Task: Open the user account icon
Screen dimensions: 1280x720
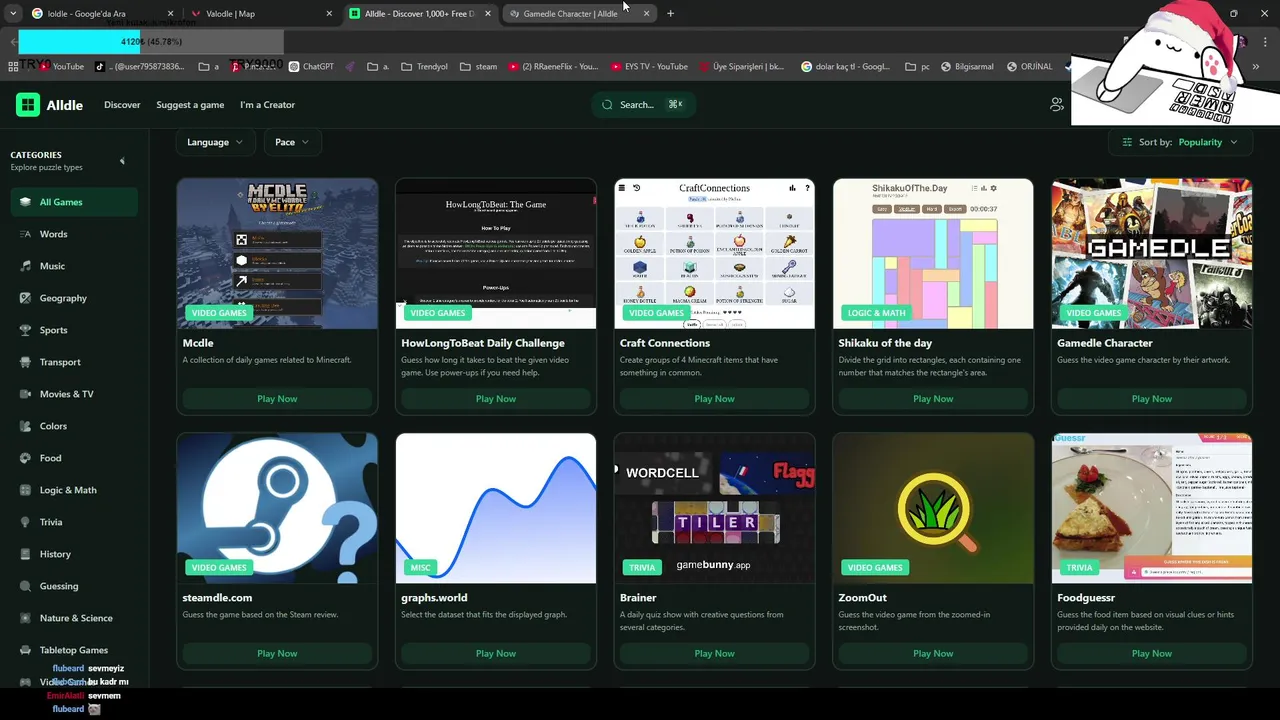Action: point(1057,104)
